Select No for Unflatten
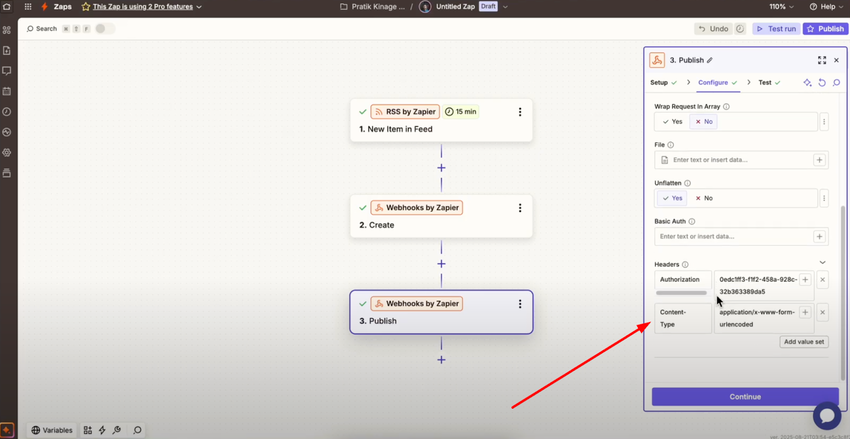This screenshot has height=439, width=850. (x=703, y=198)
